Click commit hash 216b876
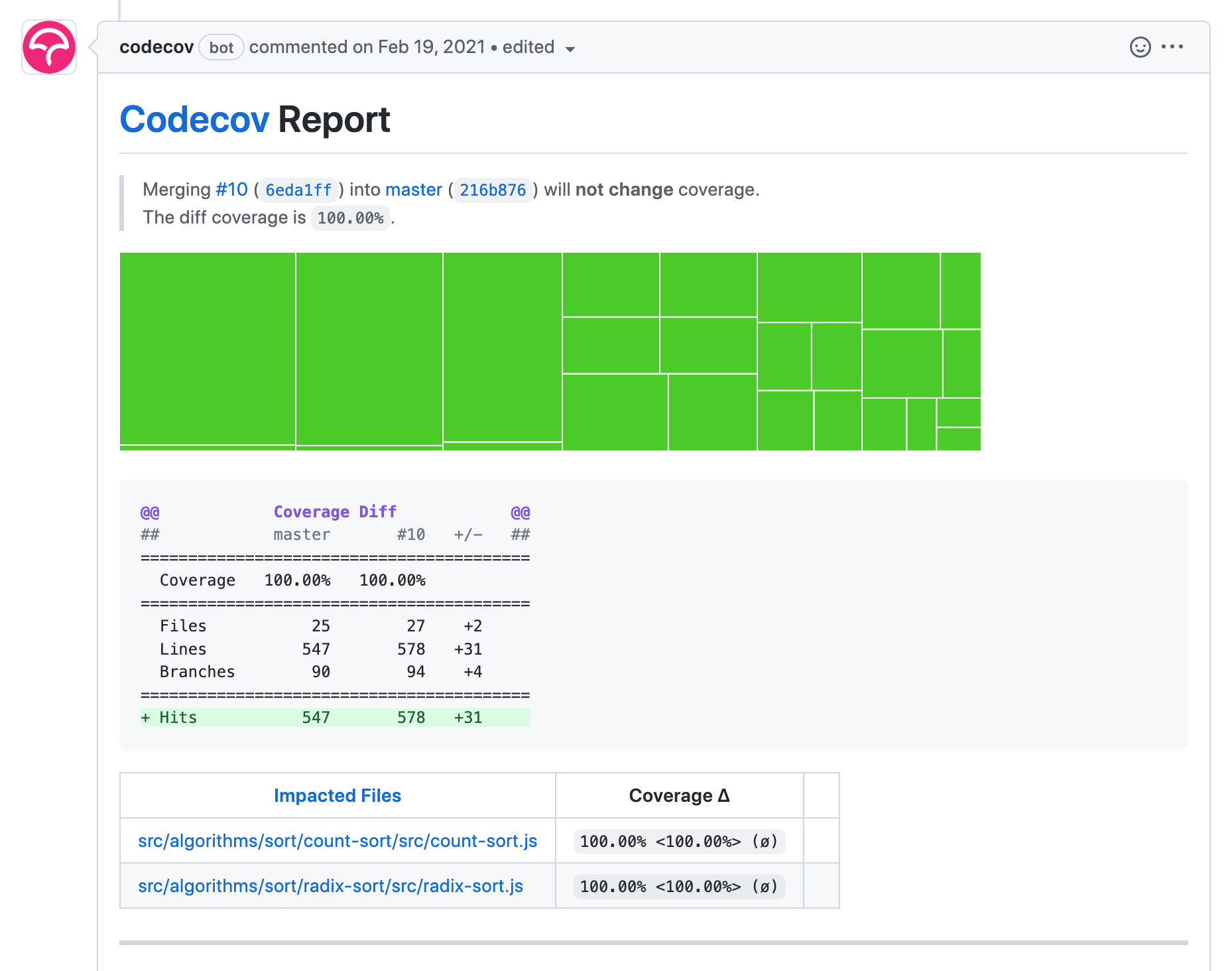Image resolution: width=1232 pixels, height=971 pixels. point(492,190)
